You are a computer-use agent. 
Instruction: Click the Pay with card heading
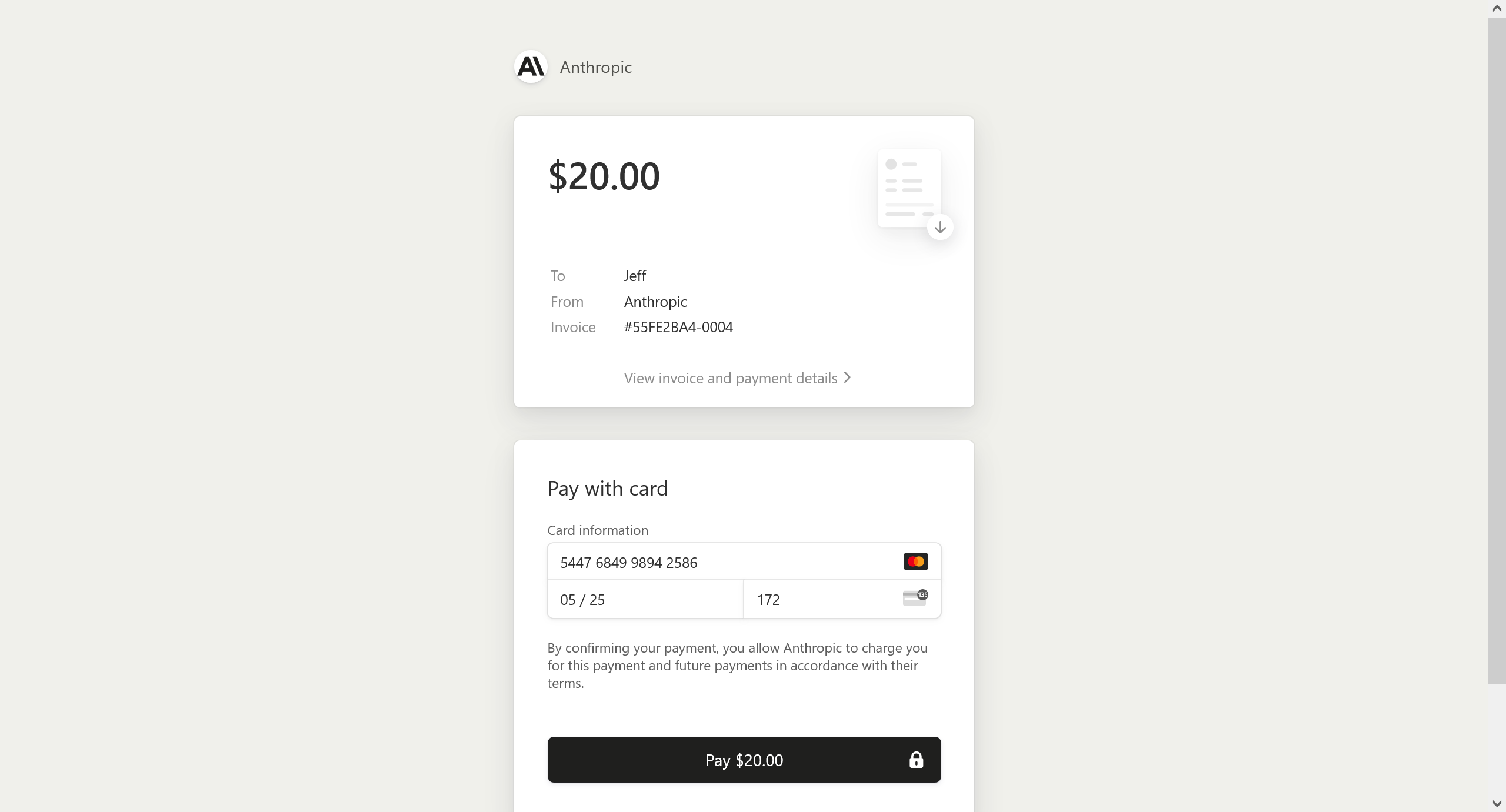[x=608, y=489]
